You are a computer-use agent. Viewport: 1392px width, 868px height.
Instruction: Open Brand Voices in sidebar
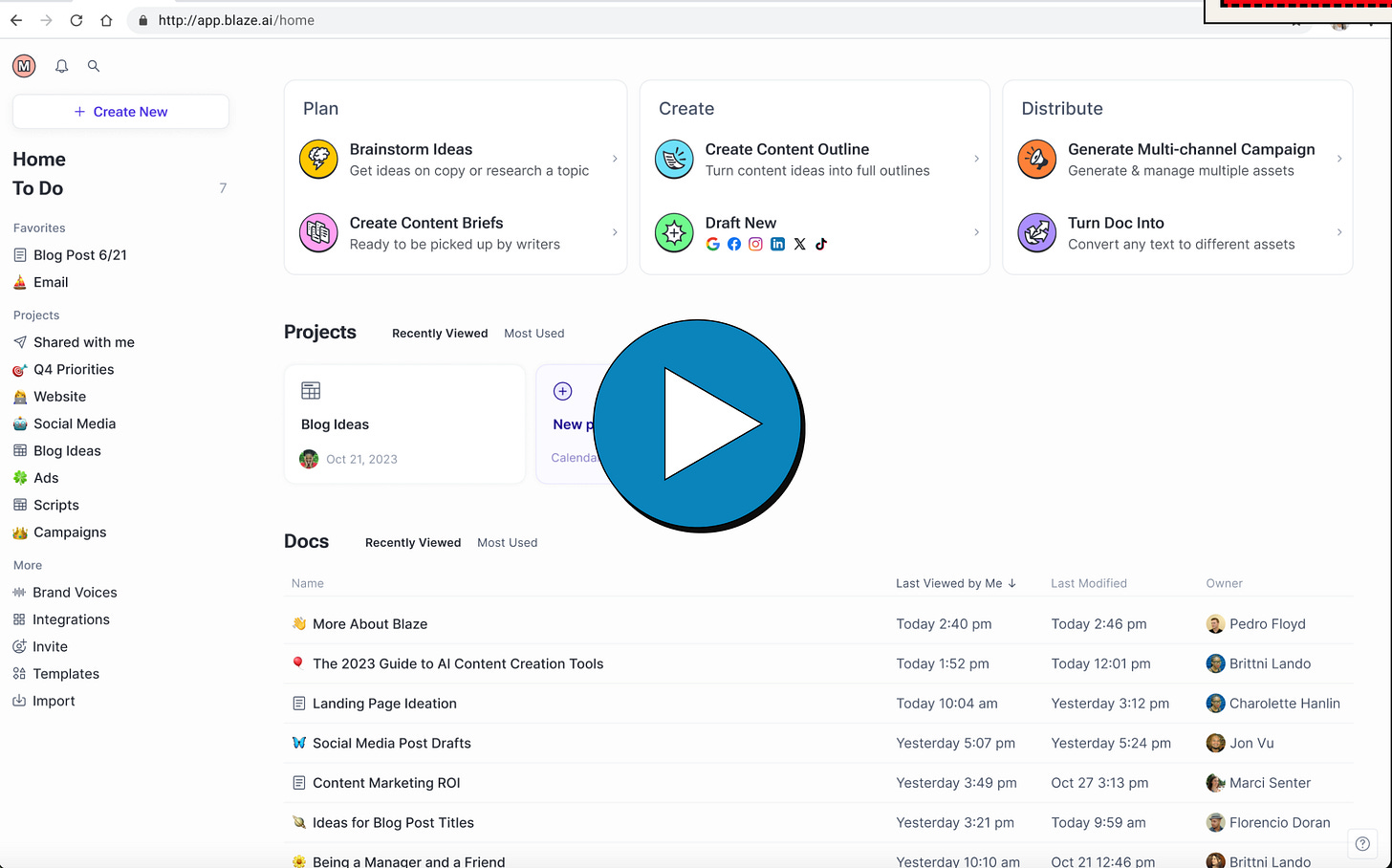64,593
